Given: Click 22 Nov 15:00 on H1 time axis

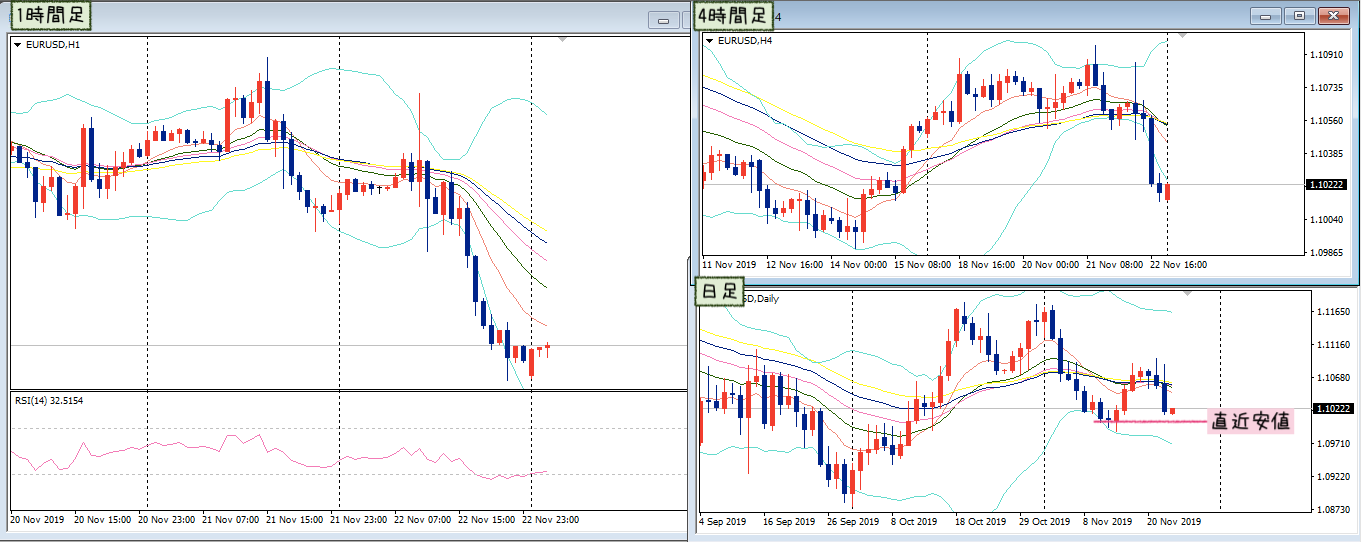Looking at the screenshot, I should click(486, 520).
